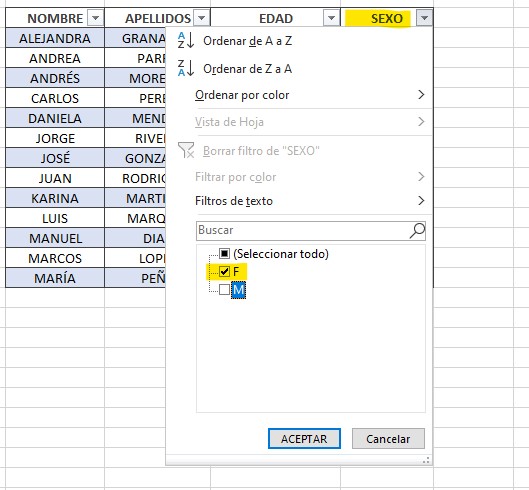Click the sort A to Z icon
Viewport: 529px width, 490px height.
[186, 40]
